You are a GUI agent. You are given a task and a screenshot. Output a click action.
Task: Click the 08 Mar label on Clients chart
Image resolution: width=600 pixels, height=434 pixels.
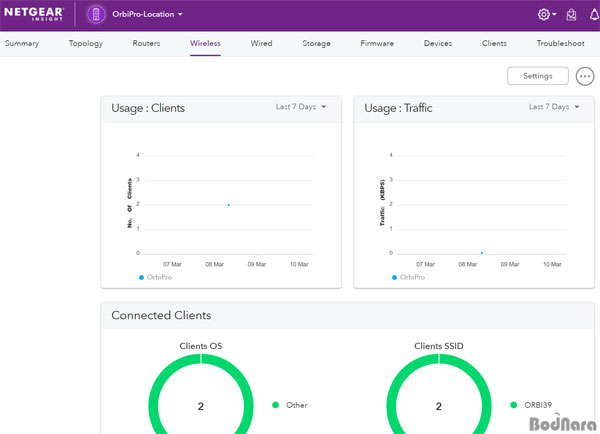click(214, 264)
